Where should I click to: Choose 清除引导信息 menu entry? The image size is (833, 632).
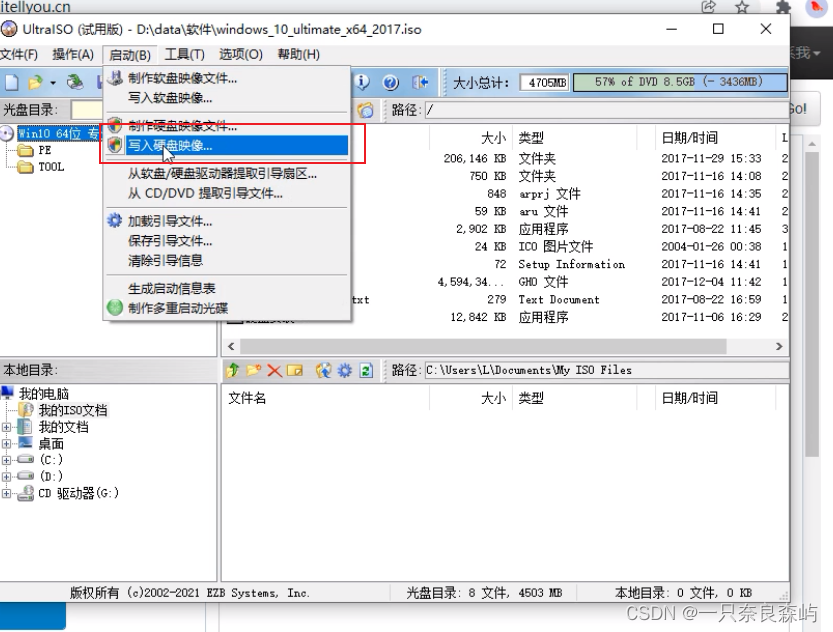227,261
